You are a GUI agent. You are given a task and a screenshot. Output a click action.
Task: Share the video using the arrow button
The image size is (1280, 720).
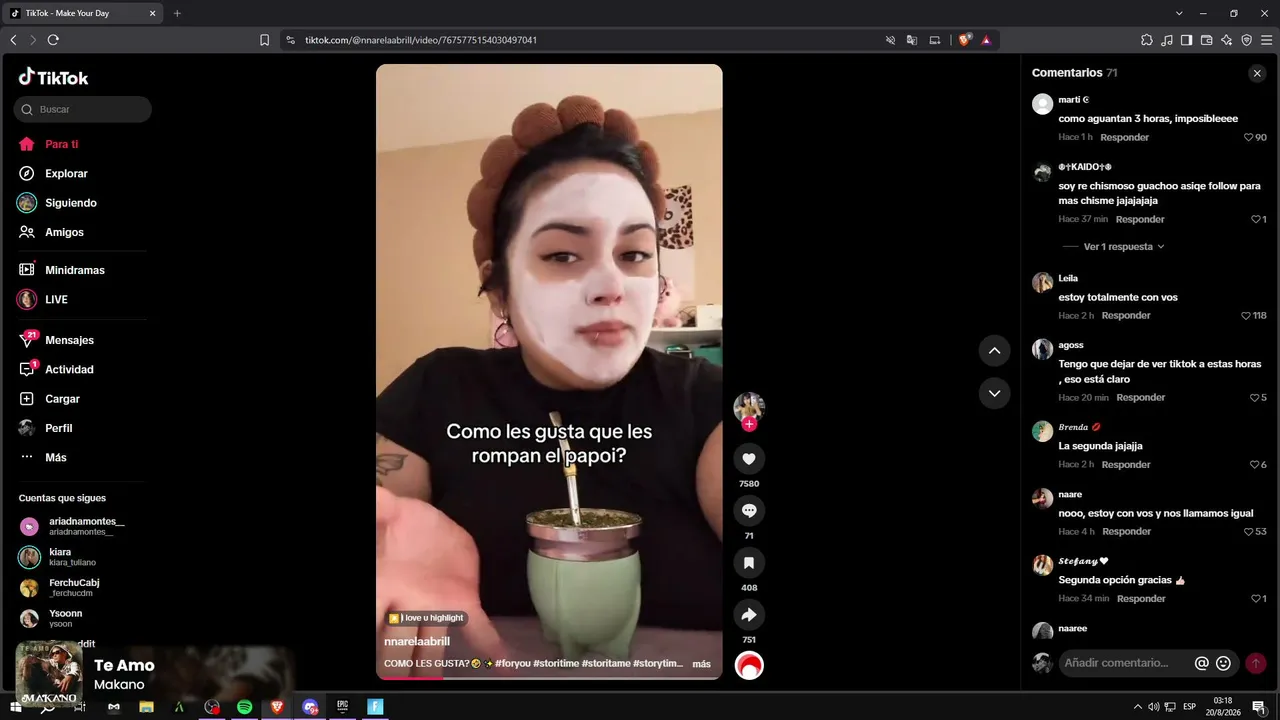(749, 615)
